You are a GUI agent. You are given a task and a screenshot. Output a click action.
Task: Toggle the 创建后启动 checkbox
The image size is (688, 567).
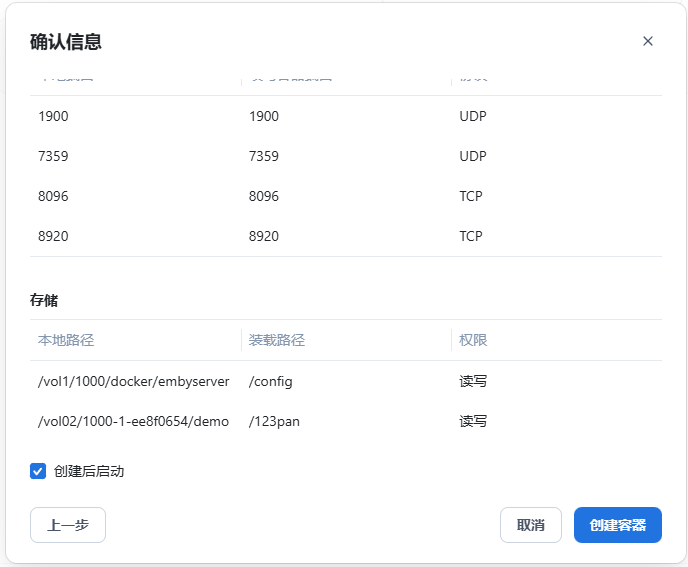pos(38,471)
